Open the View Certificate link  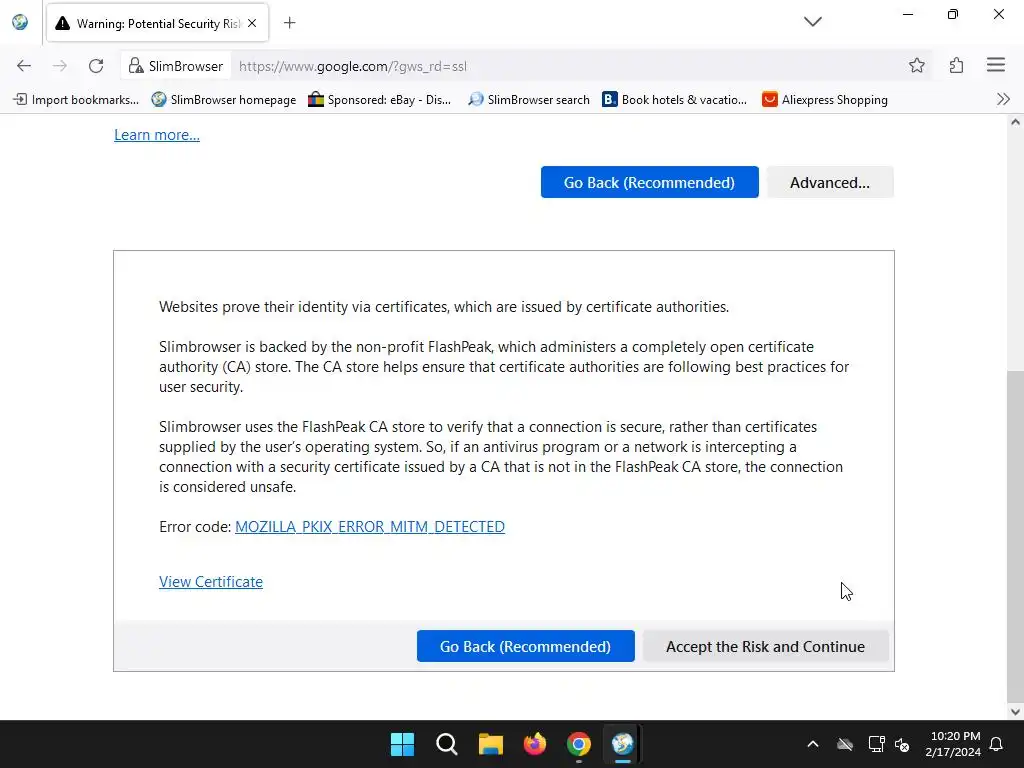(211, 581)
